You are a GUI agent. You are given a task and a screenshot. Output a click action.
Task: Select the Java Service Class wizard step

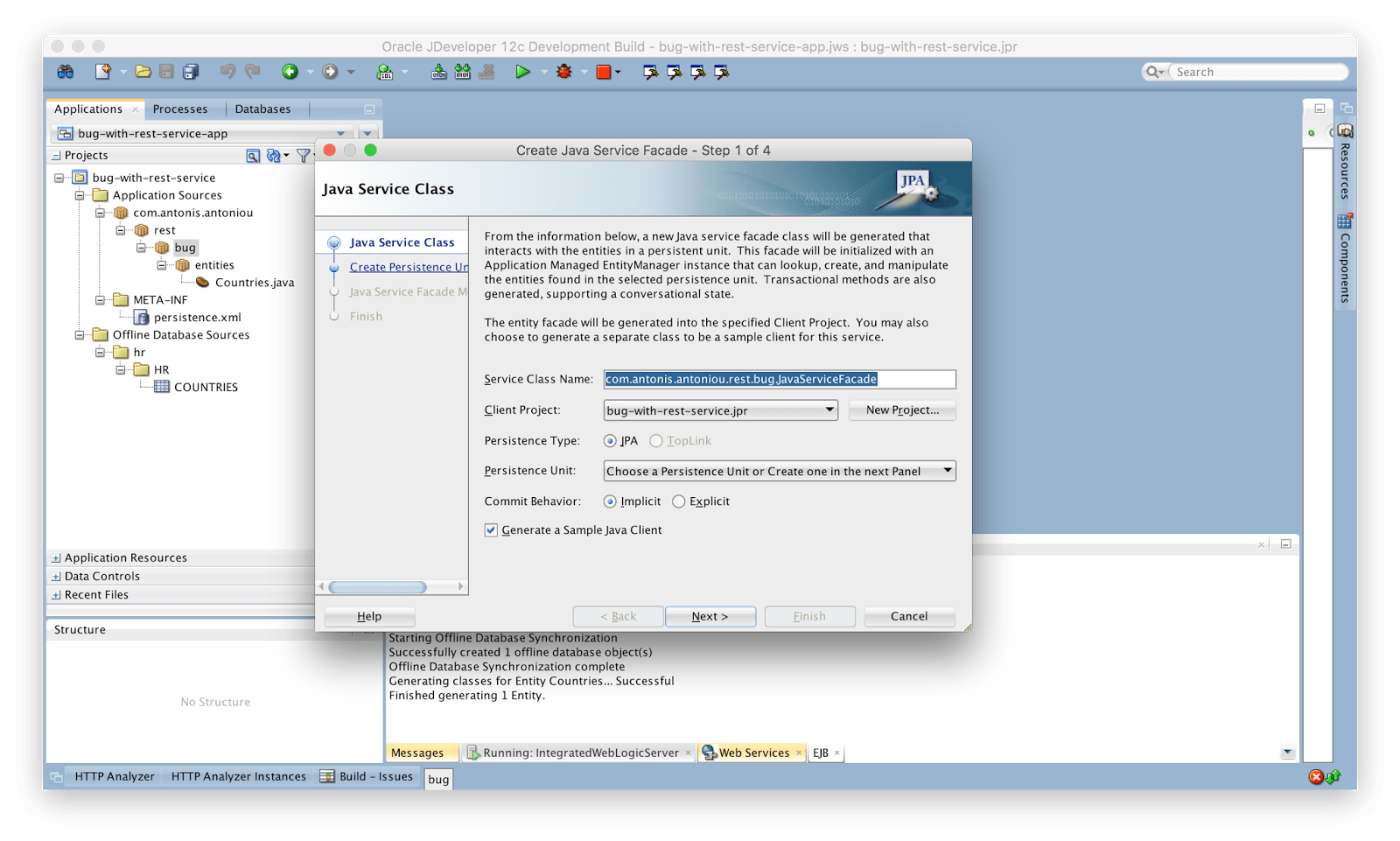point(402,242)
